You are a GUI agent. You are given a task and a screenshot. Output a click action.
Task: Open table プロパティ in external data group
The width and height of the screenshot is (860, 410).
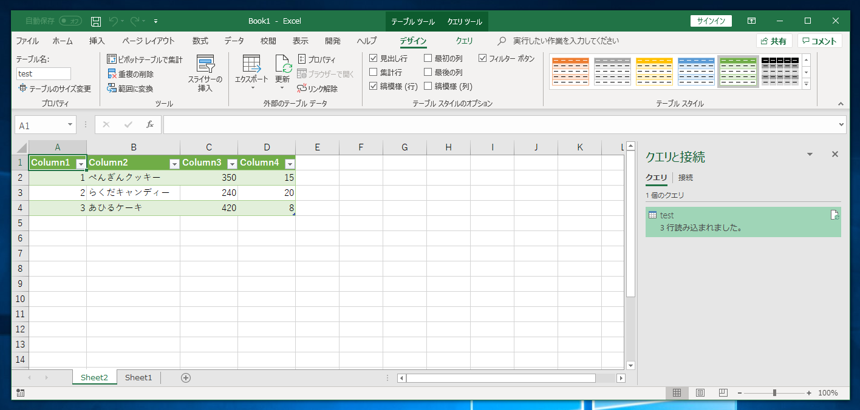tap(316, 59)
